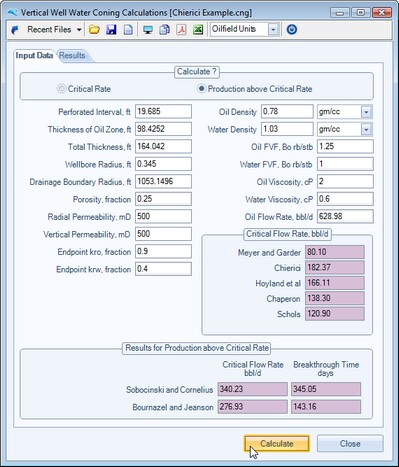
Task: Click the Endpoint kro input field
Action: click(163, 251)
